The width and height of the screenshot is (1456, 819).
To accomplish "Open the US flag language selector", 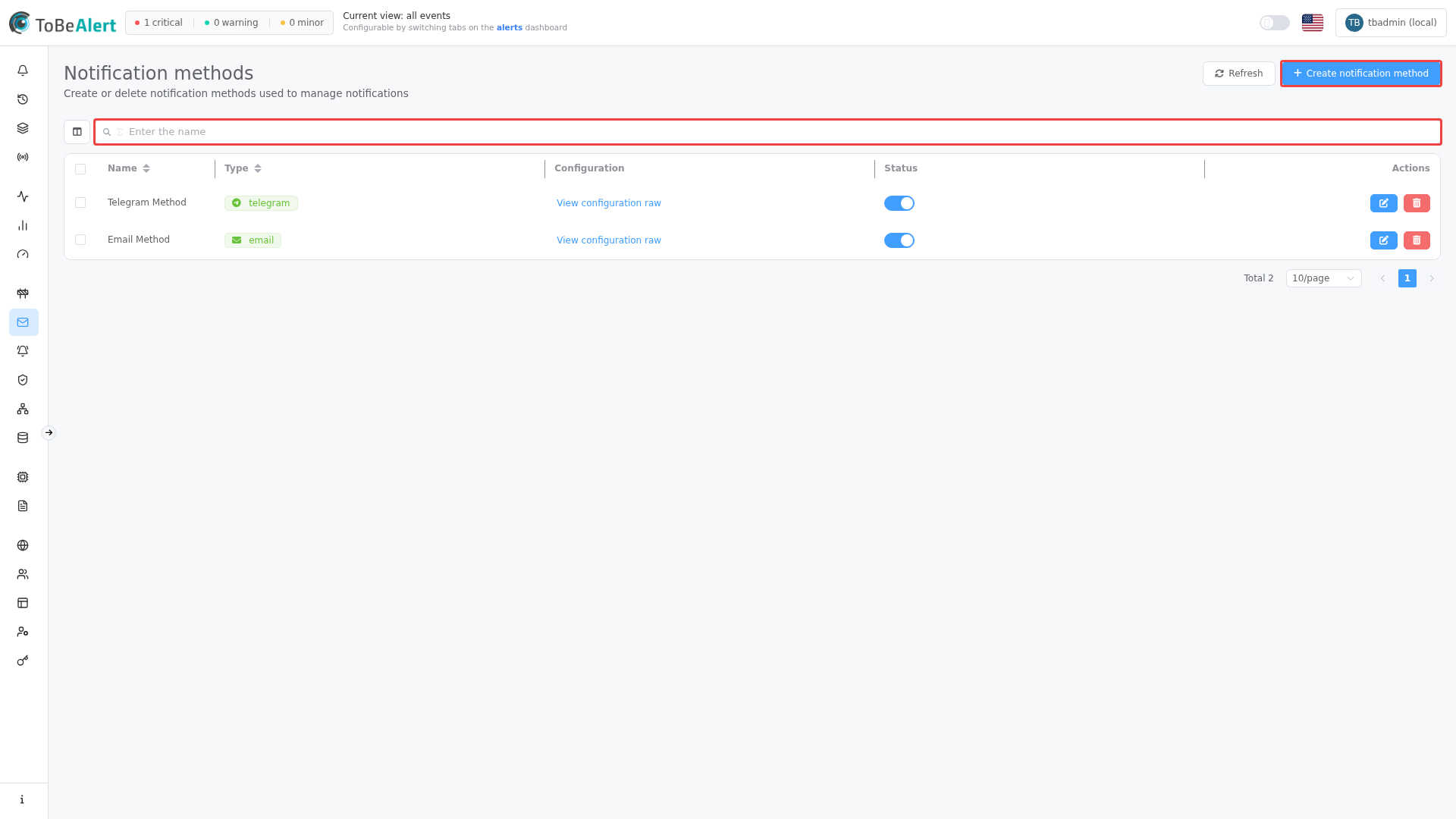I will click(1313, 23).
